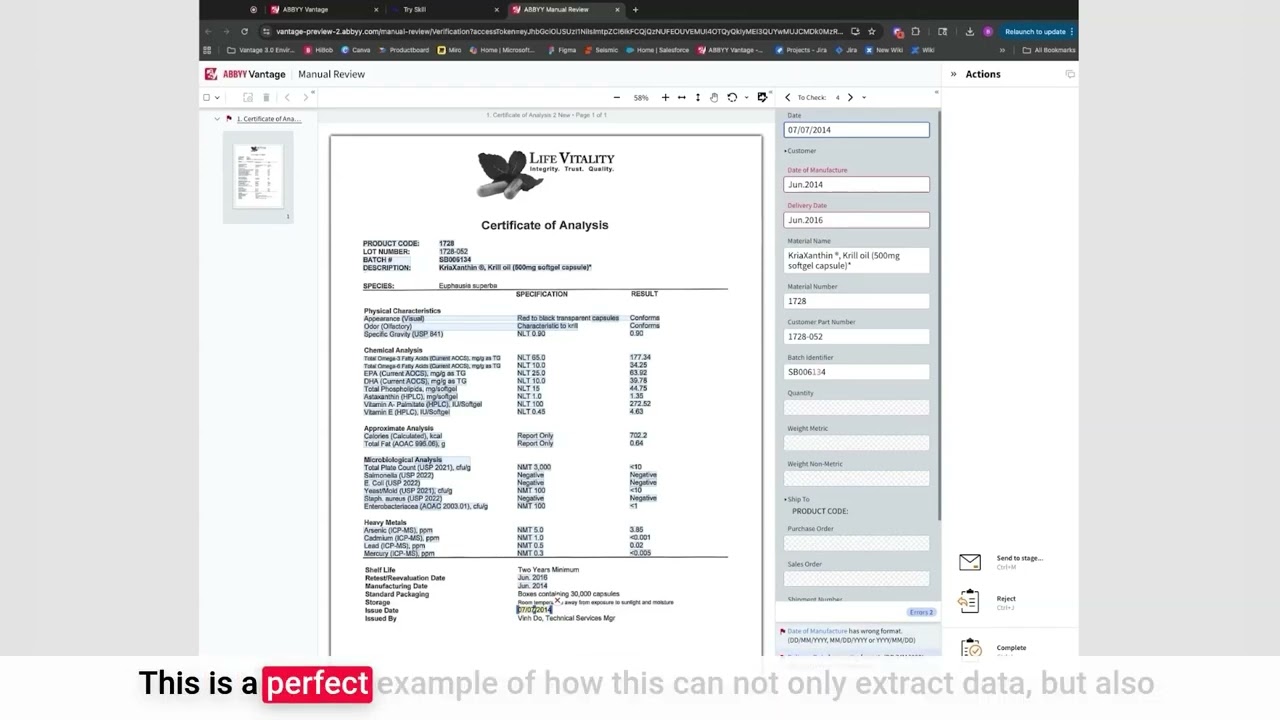The height and width of the screenshot is (720, 1280).
Task: Click the image view settings icon in toolbar
Action: tap(762, 97)
